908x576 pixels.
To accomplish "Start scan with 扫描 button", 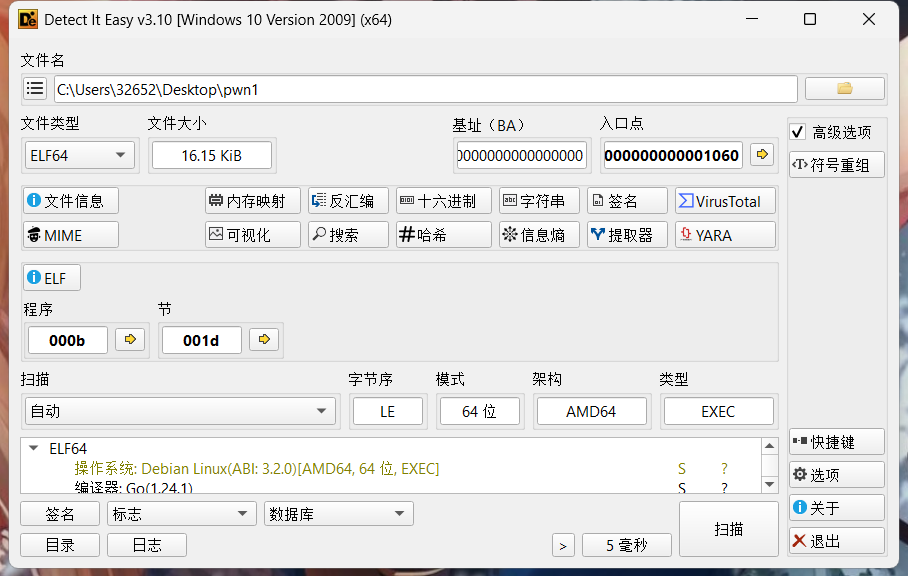I will pos(728,529).
